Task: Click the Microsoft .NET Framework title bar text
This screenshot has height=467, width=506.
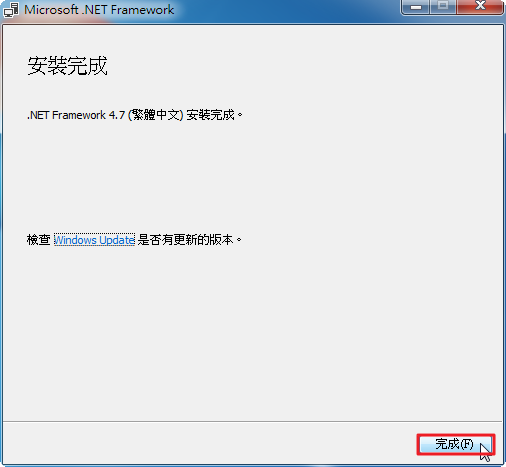Action: click(99, 10)
